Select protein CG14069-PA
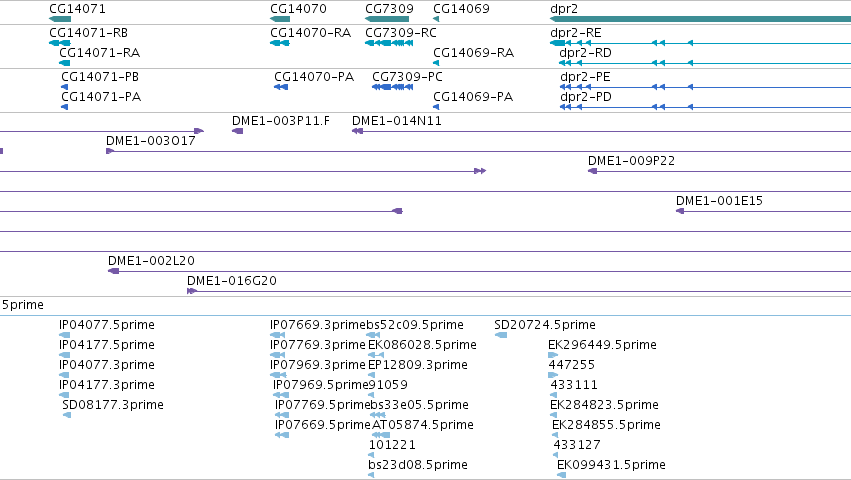This screenshot has width=851, height=480. coord(473,97)
